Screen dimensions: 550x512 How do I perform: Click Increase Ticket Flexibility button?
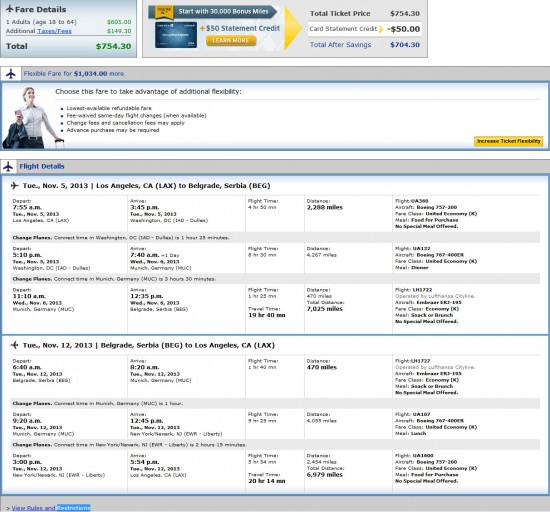click(508, 141)
